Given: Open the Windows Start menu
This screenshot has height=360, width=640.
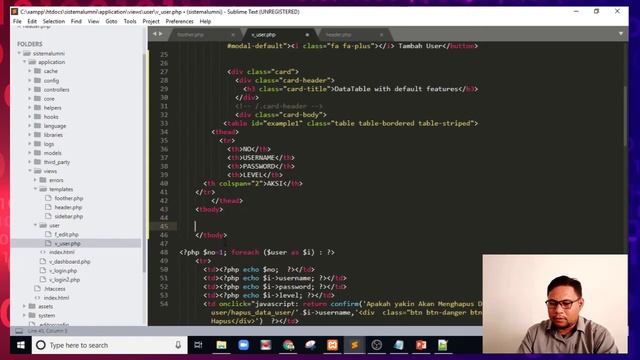Looking at the screenshot, I should click(x=21, y=345).
